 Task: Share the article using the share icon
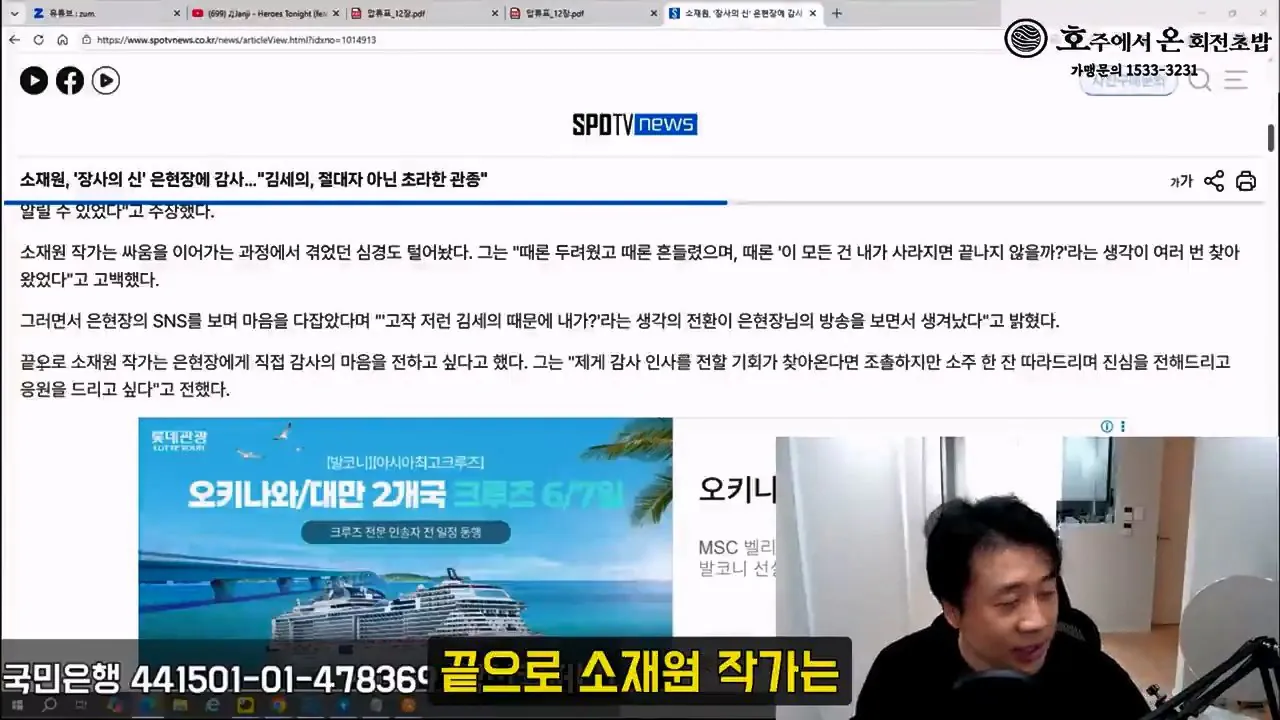click(x=1214, y=181)
